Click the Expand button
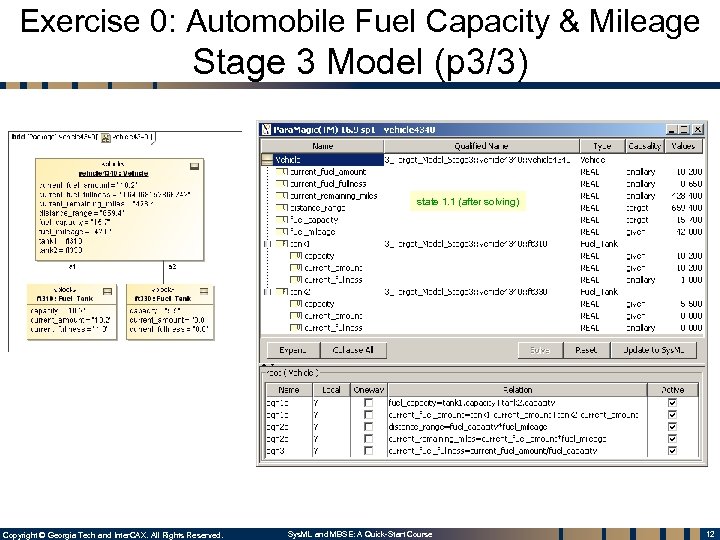The width and height of the screenshot is (720, 540). [293, 350]
